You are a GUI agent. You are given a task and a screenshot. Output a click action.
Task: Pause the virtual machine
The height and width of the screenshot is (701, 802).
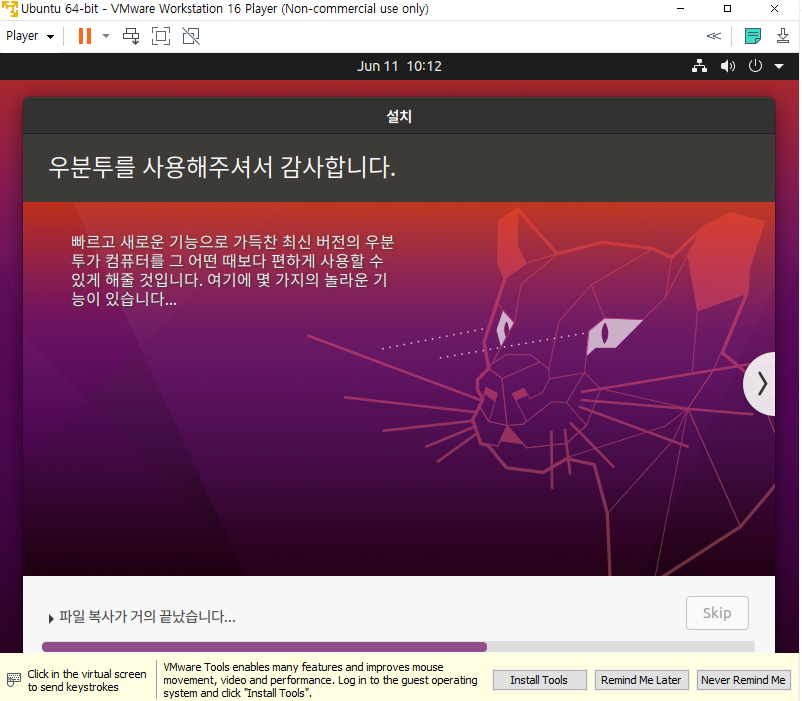[85, 36]
